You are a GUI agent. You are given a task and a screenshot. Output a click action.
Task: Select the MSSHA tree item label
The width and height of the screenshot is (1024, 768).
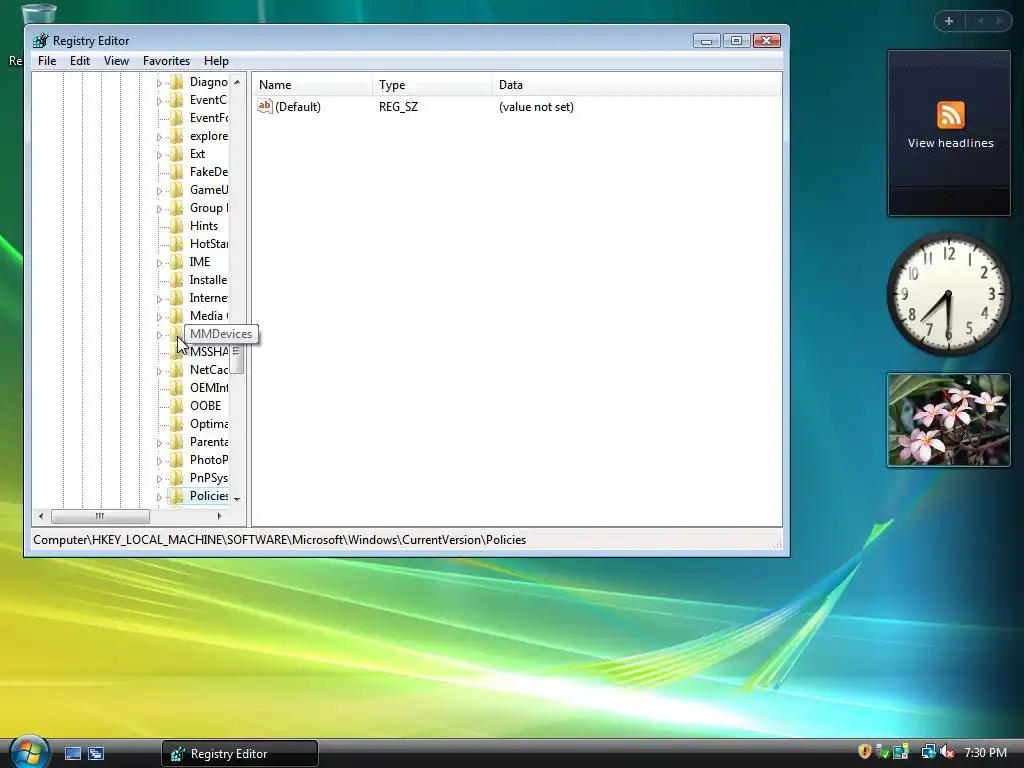click(x=208, y=351)
